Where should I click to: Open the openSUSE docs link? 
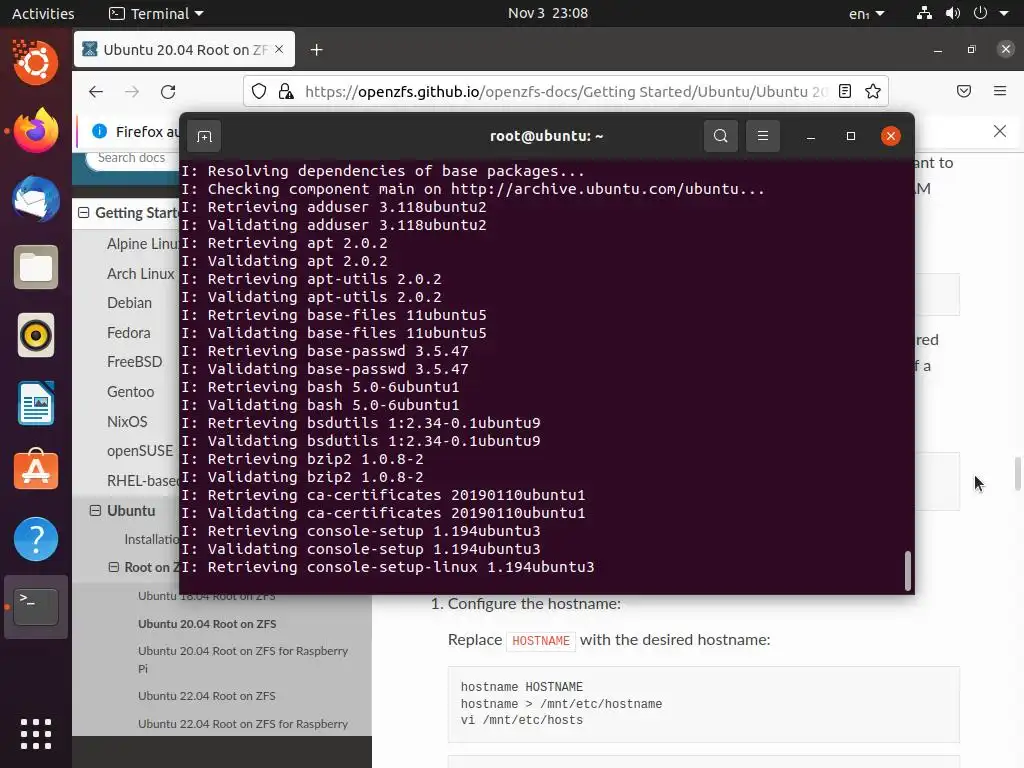click(140, 451)
